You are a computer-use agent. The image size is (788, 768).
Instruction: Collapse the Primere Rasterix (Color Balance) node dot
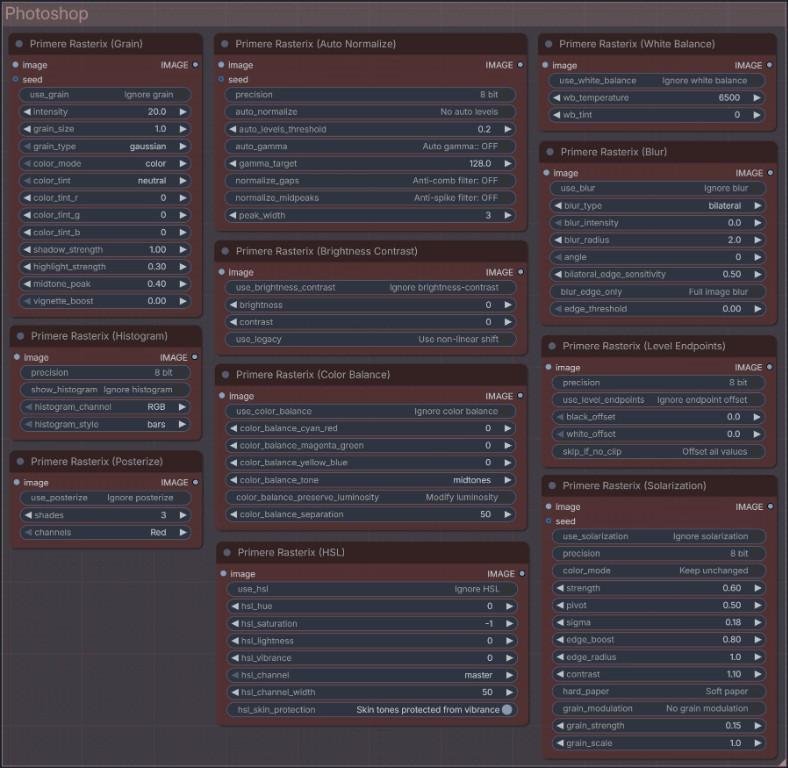coord(226,374)
